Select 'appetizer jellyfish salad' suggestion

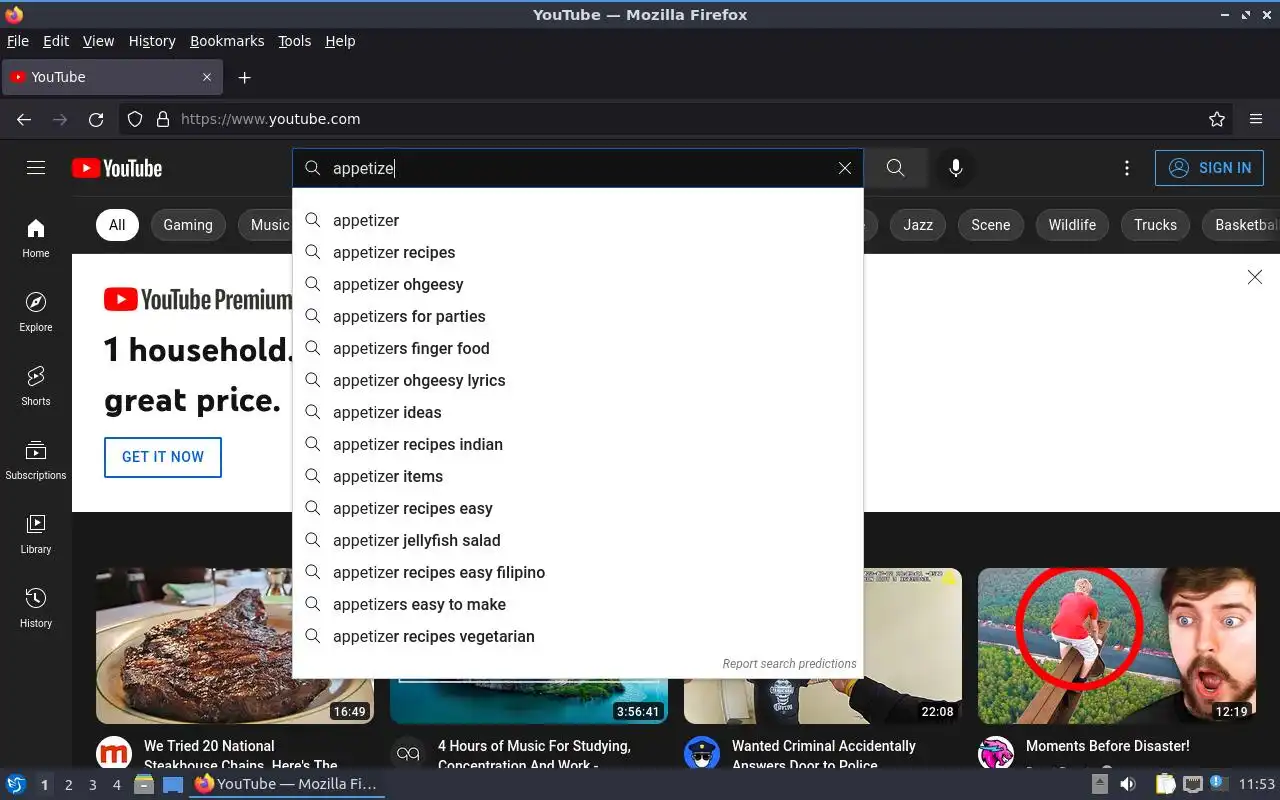pyautogui.click(x=578, y=540)
